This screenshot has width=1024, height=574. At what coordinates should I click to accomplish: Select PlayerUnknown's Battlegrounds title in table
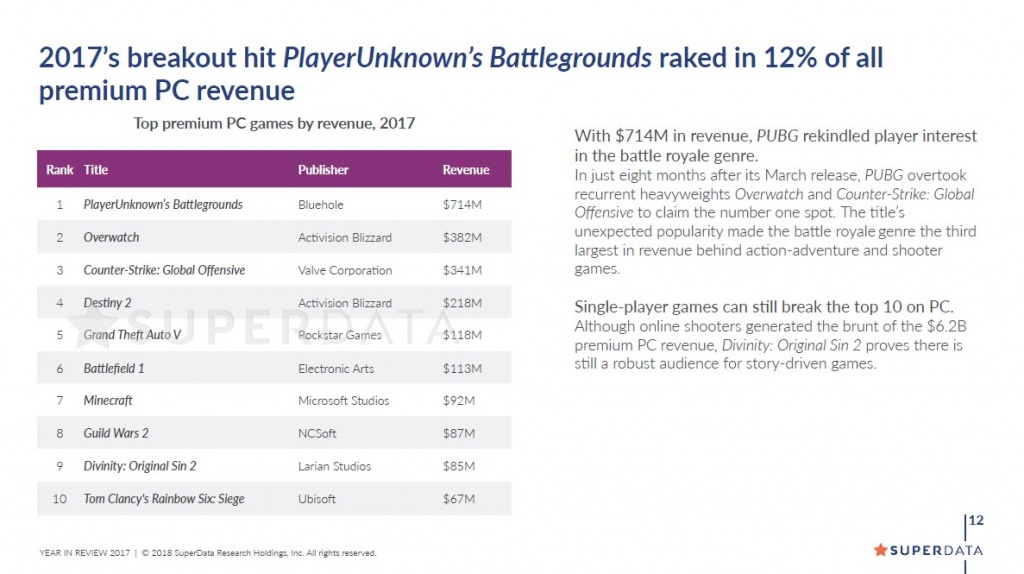pyautogui.click(x=163, y=205)
